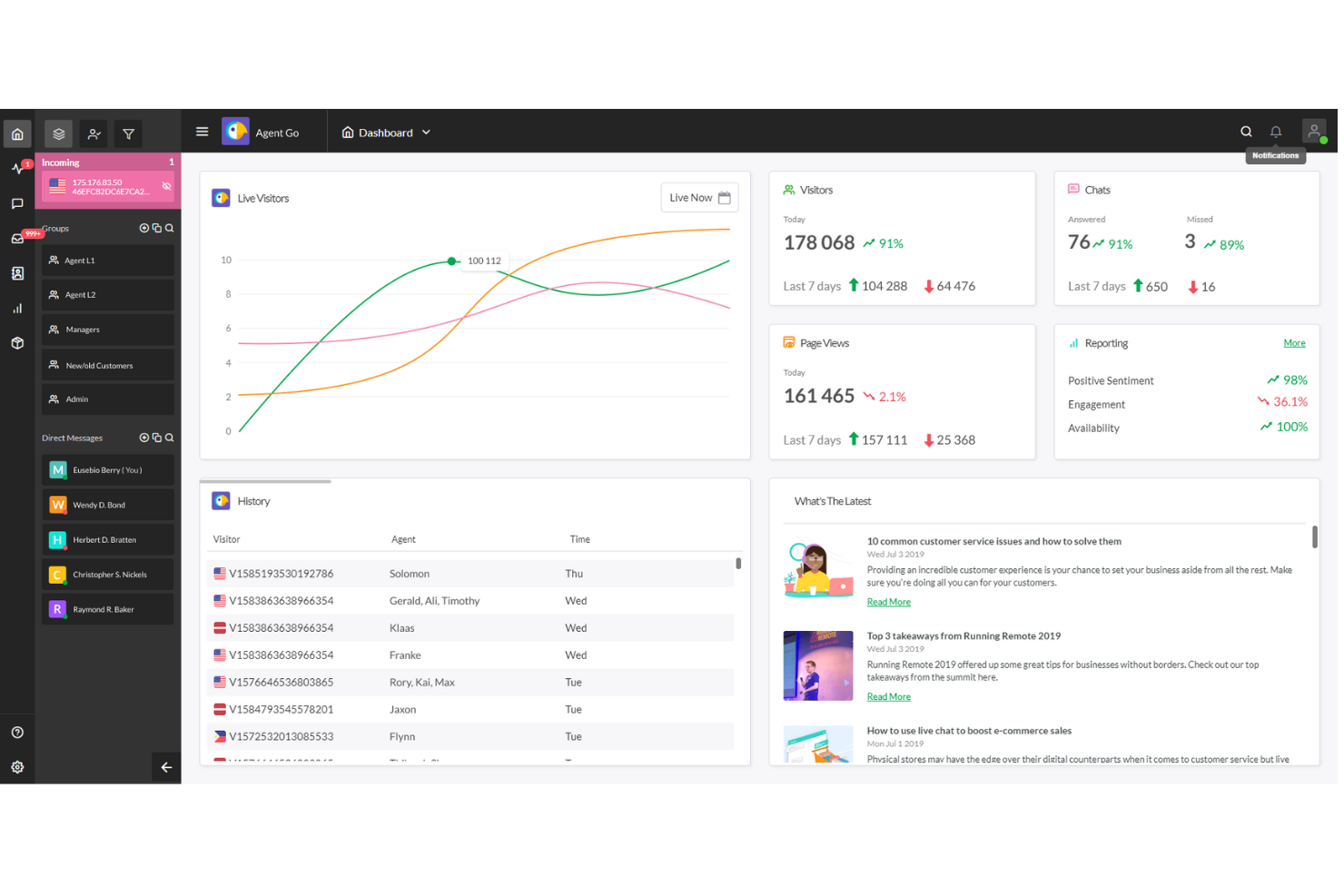Open the Live Now date picker dropdown
The height and width of the screenshot is (896, 1344).
coord(699,197)
